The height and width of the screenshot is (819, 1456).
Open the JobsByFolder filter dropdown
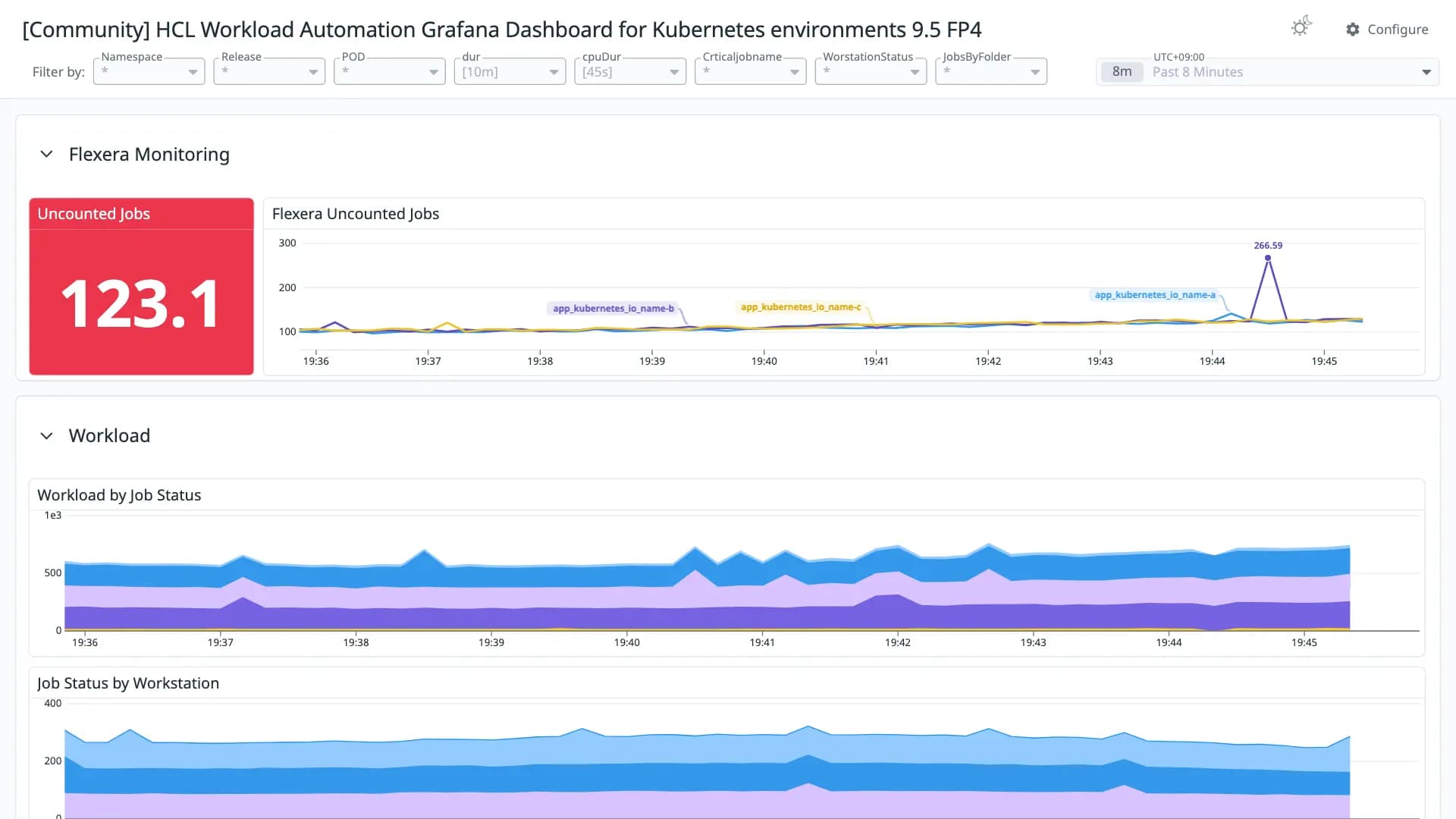tap(991, 71)
